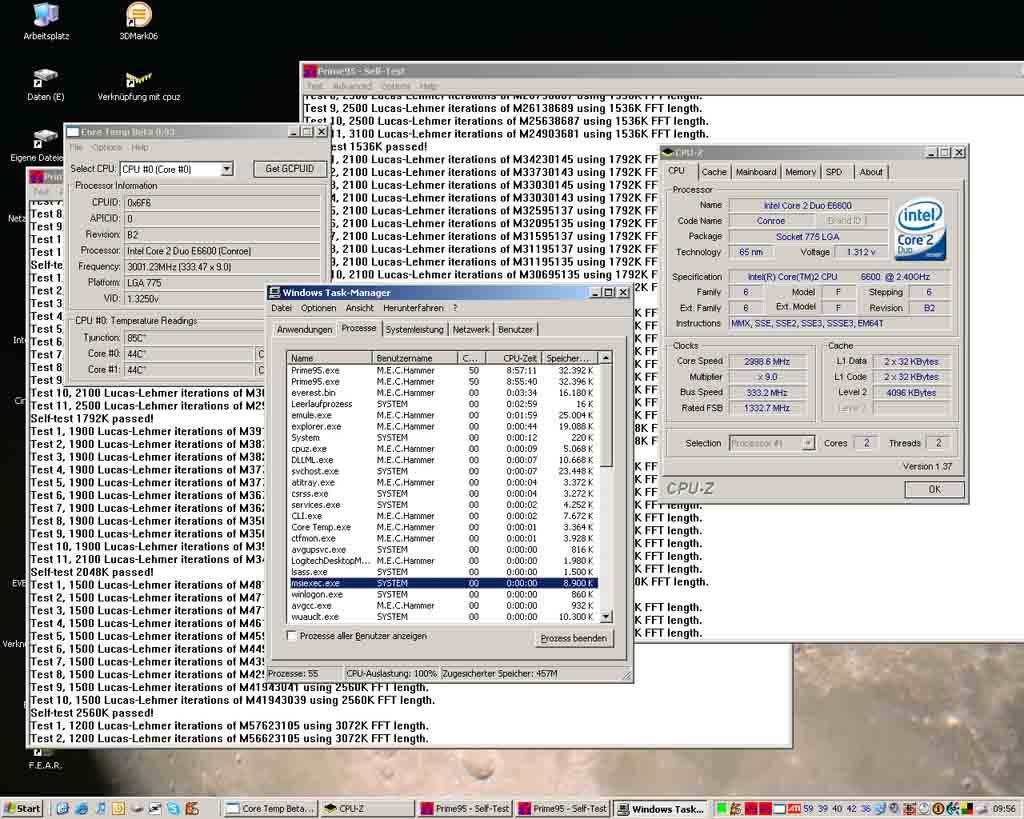1024x819 pixels.
Task: Switch to the Prozesse tab
Action: (359, 329)
